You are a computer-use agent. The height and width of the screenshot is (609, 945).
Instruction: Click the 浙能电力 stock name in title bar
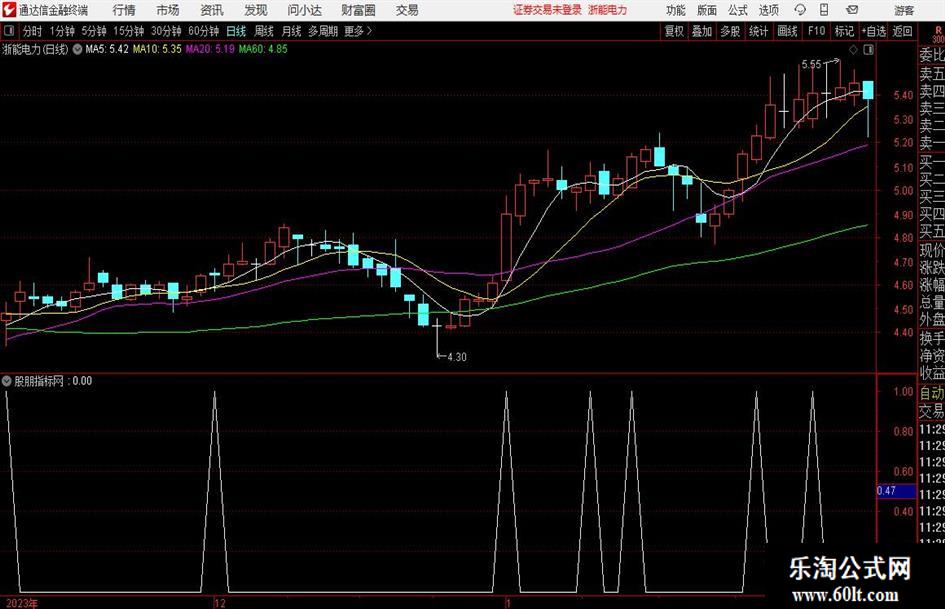(608, 10)
